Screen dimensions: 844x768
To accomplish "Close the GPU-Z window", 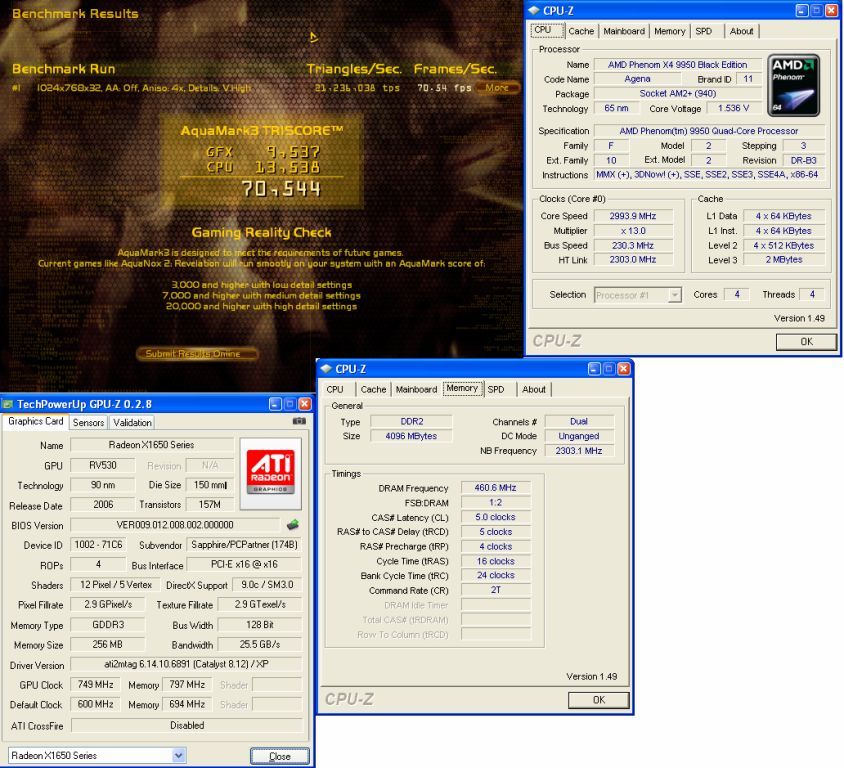I will pos(305,404).
